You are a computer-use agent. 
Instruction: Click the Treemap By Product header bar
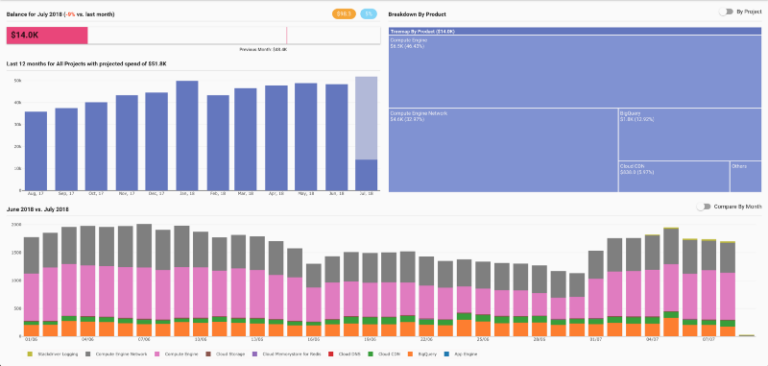point(575,31)
